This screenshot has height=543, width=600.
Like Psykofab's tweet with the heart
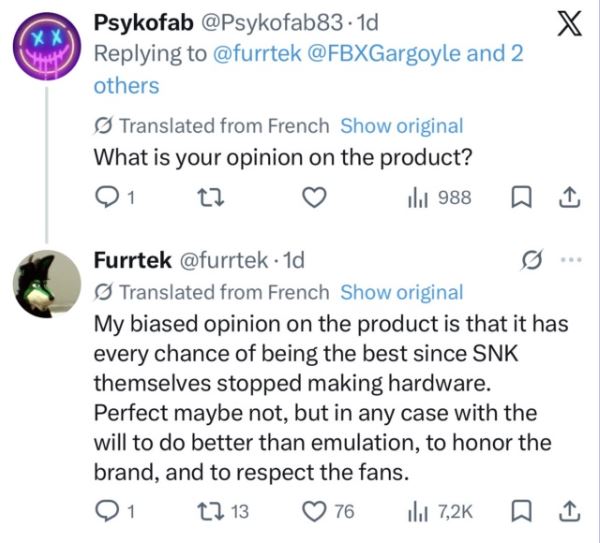click(315, 198)
